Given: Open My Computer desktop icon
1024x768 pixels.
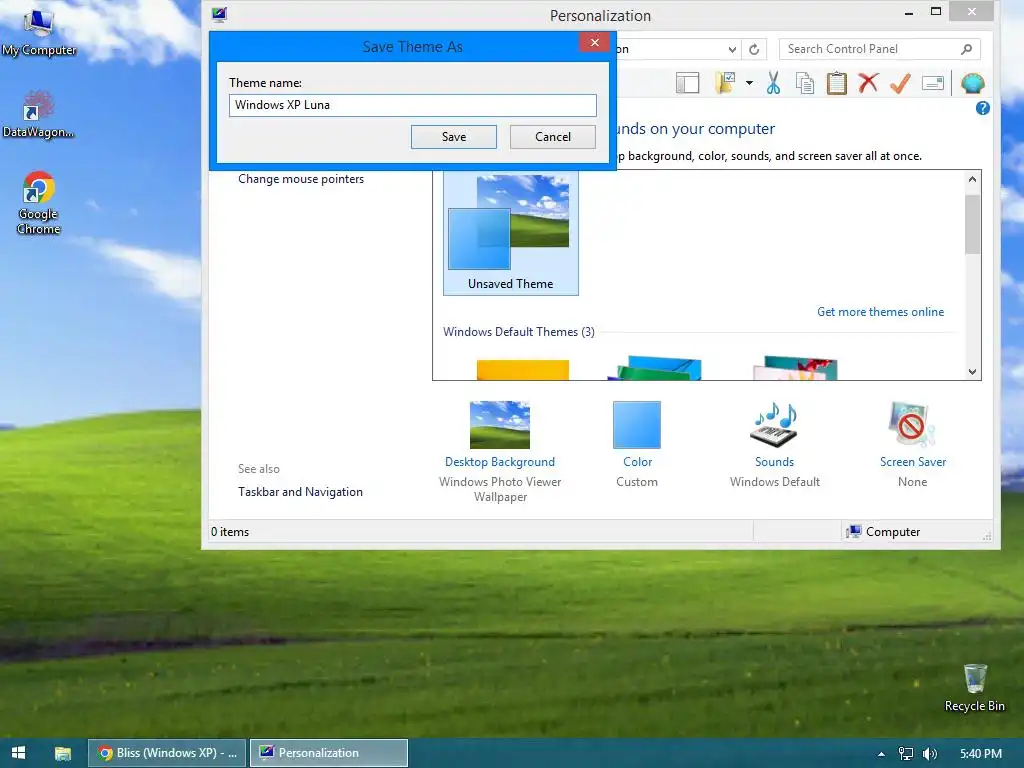Looking at the screenshot, I should pos(39,33).
